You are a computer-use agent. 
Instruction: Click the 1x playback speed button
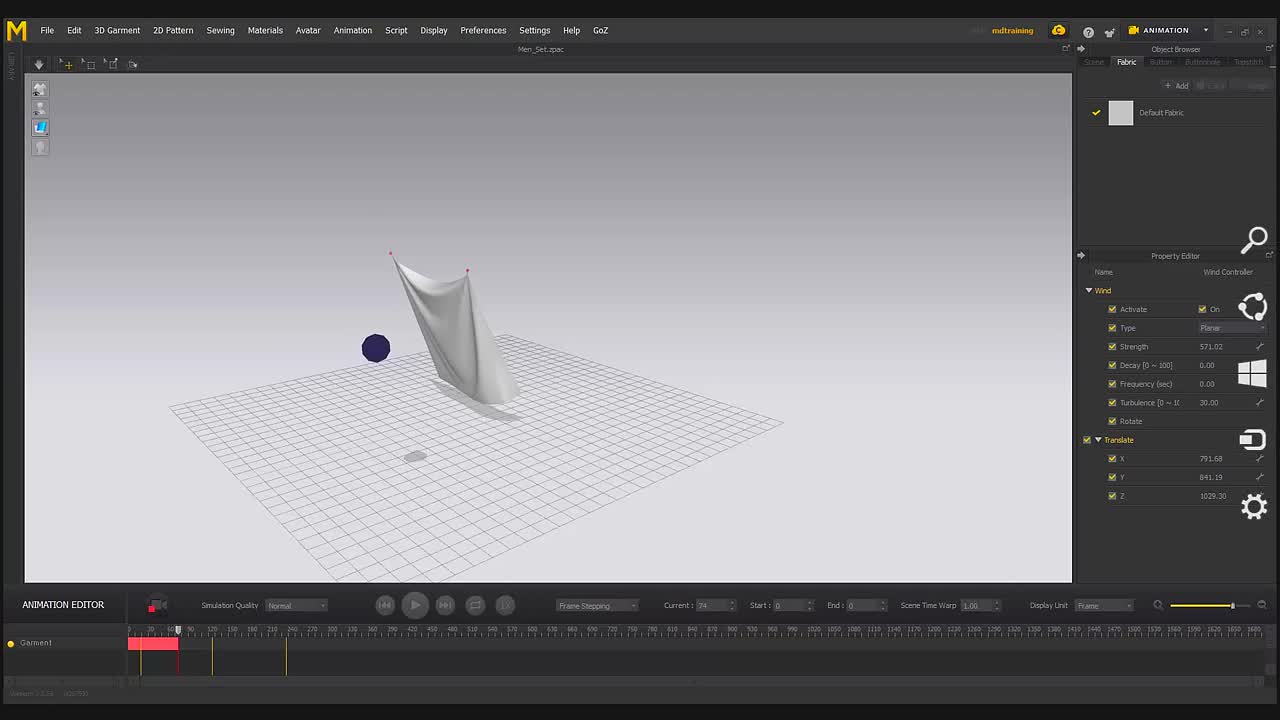pos(505,605)
